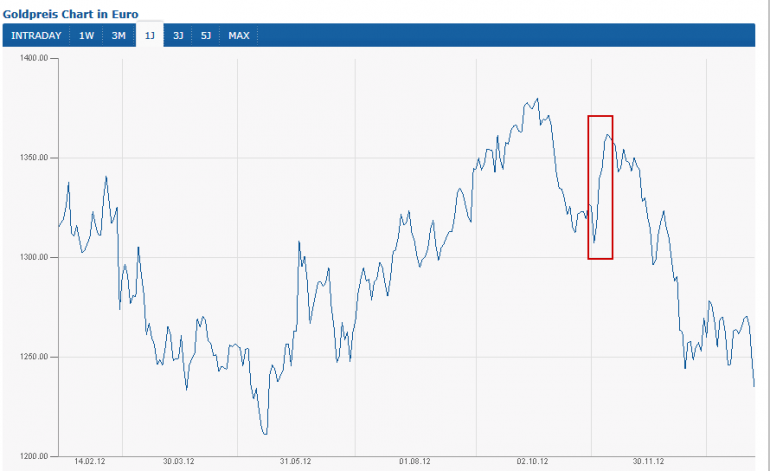Select the 1W time range tab

(x=87, y=36)
